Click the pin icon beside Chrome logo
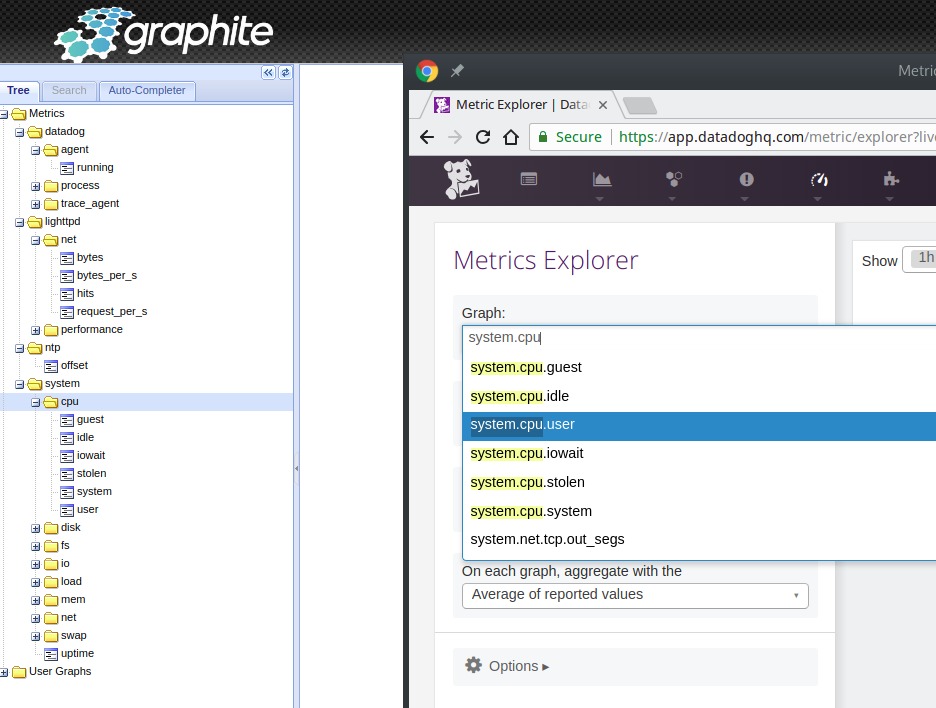Screen dimensions: 936x708 457,71
